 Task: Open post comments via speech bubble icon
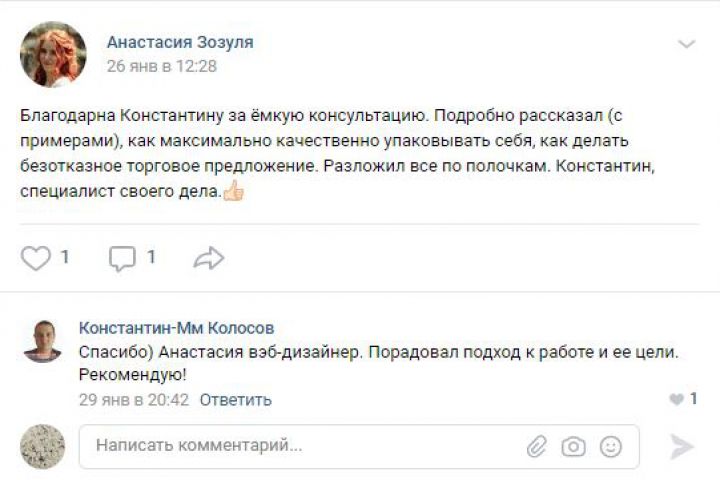coord(122,258)
